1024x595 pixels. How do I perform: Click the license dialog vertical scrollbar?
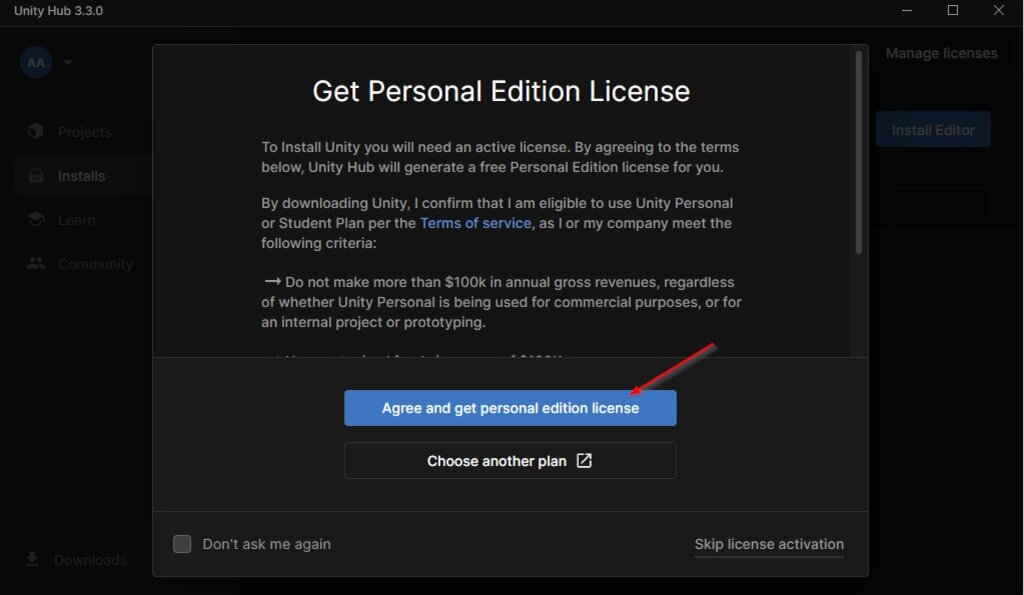point(858,152)
